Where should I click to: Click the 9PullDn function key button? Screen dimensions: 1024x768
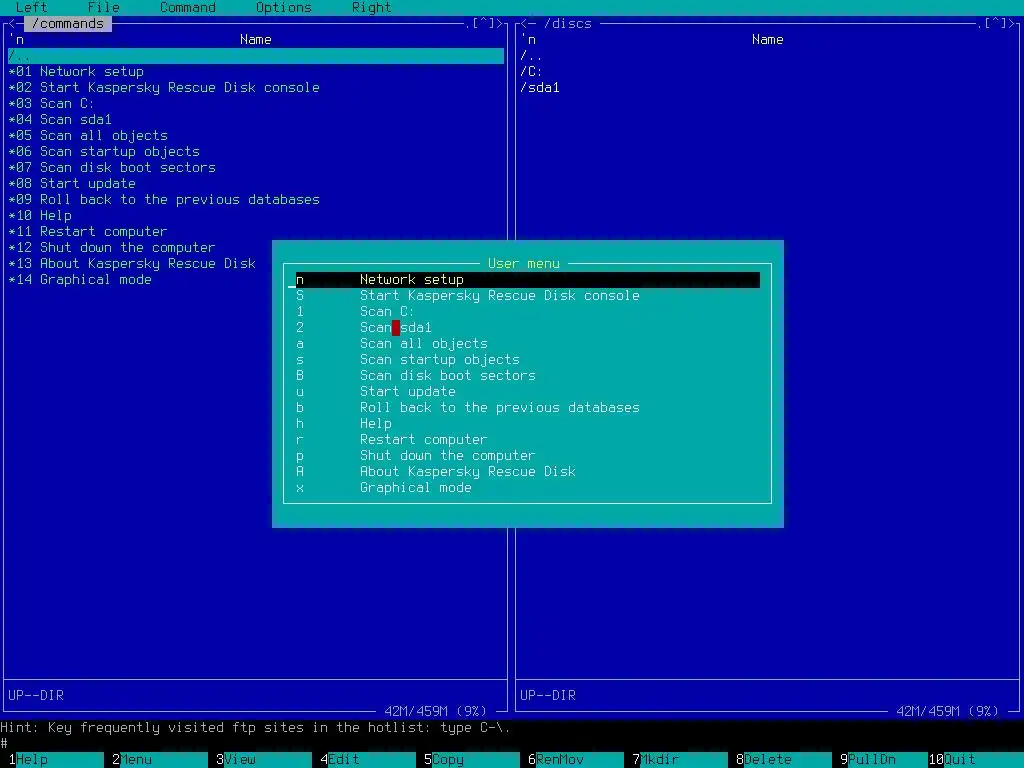pos(884,760)
